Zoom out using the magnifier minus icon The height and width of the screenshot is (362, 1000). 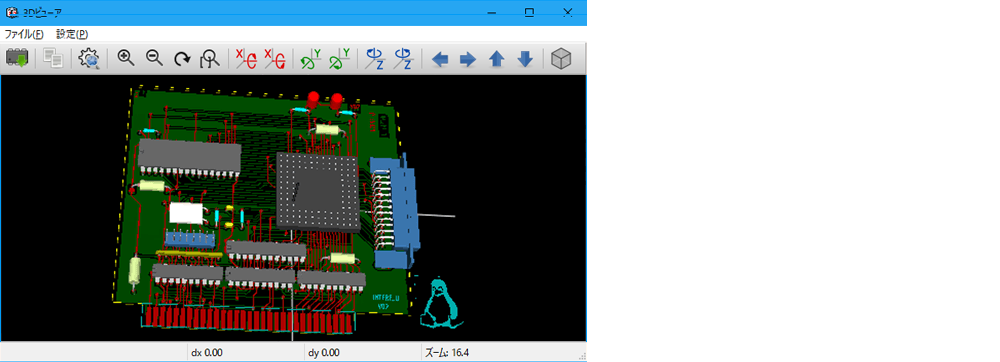point(154,59)
